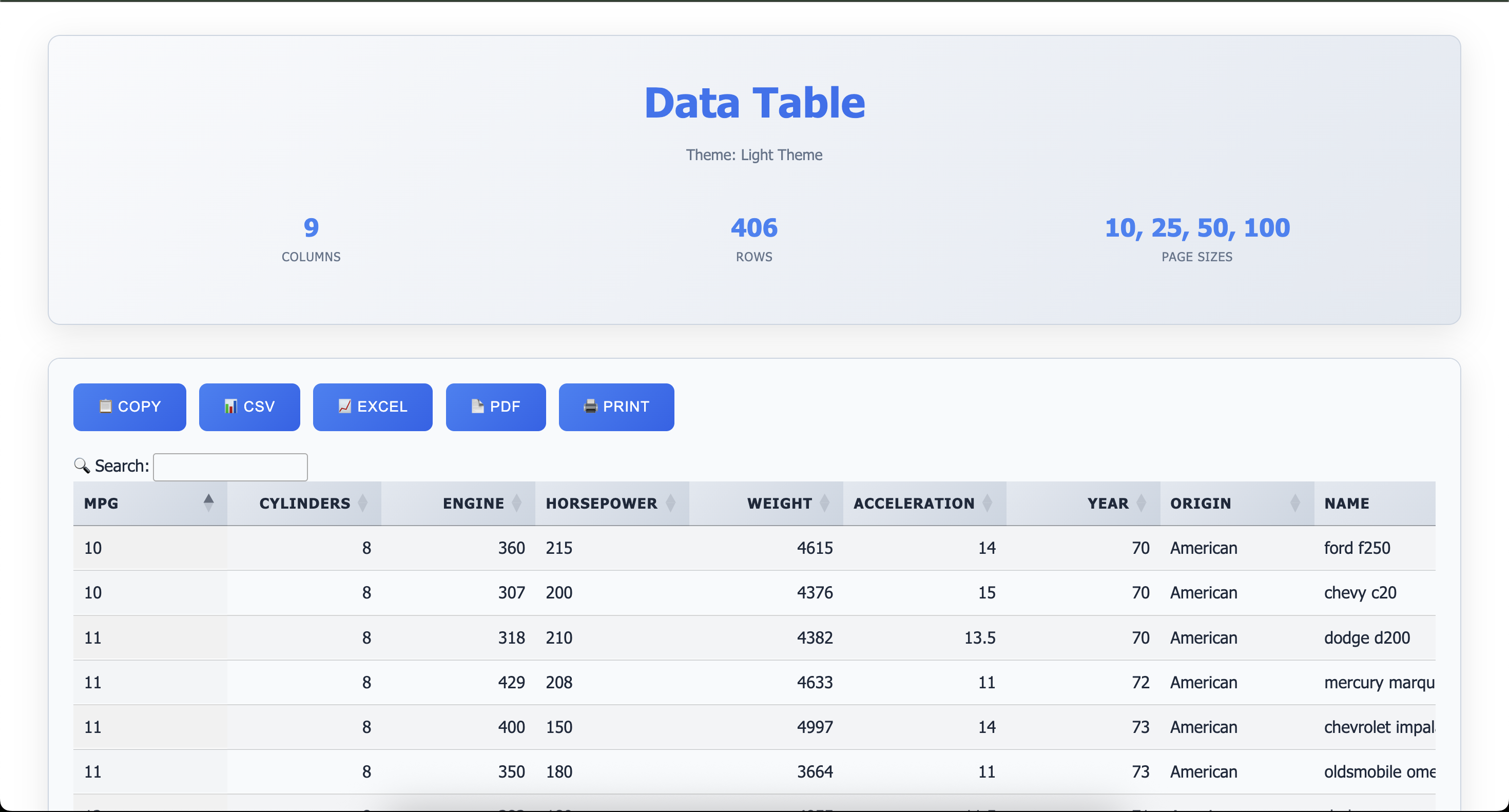Image resolution: width=1509 pixels, height=812 pixels.
Task: Toggle MPG column sort arrow
Action: click(x=208, y=502)
